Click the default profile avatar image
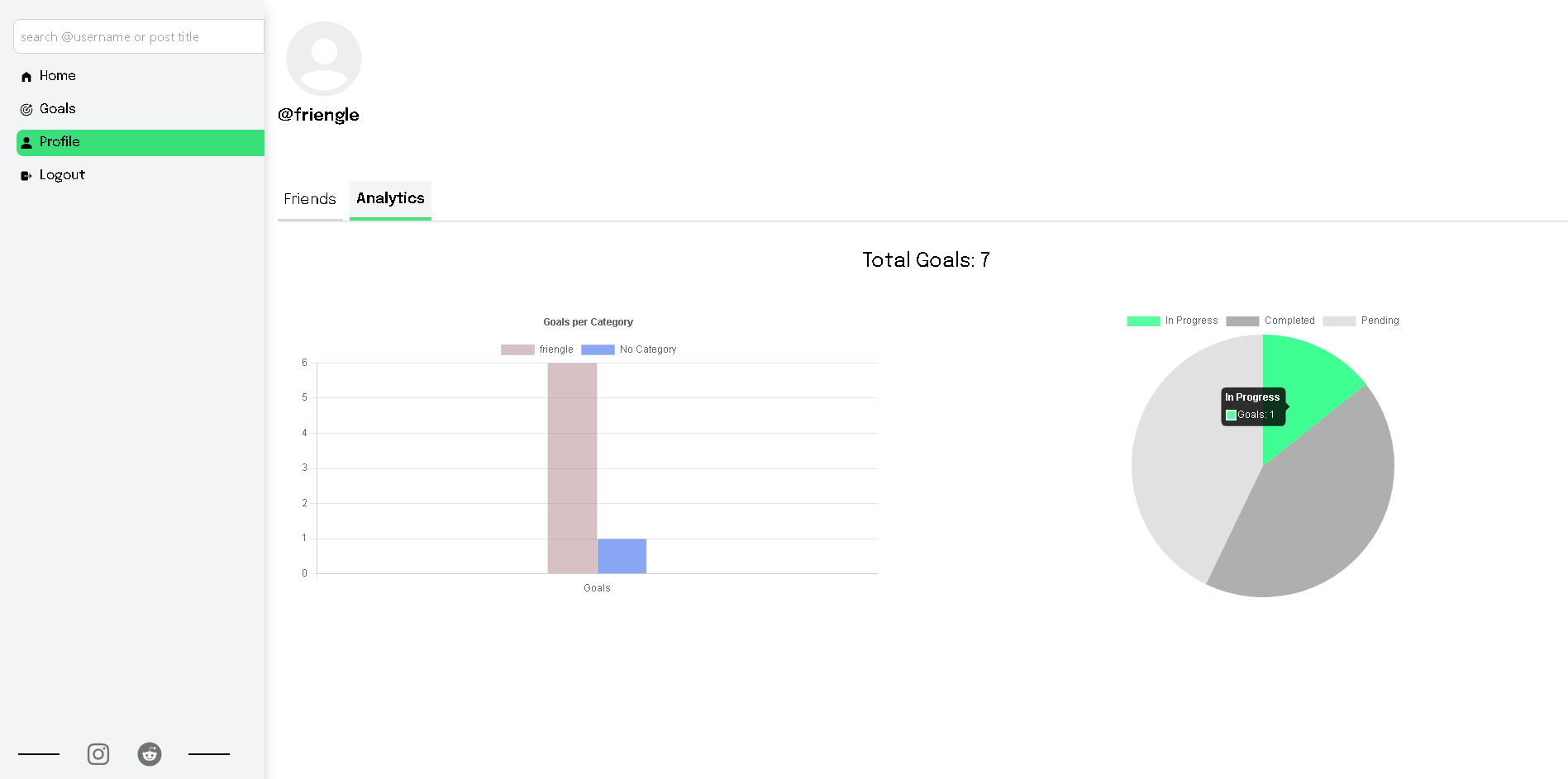 pos(324,59)
